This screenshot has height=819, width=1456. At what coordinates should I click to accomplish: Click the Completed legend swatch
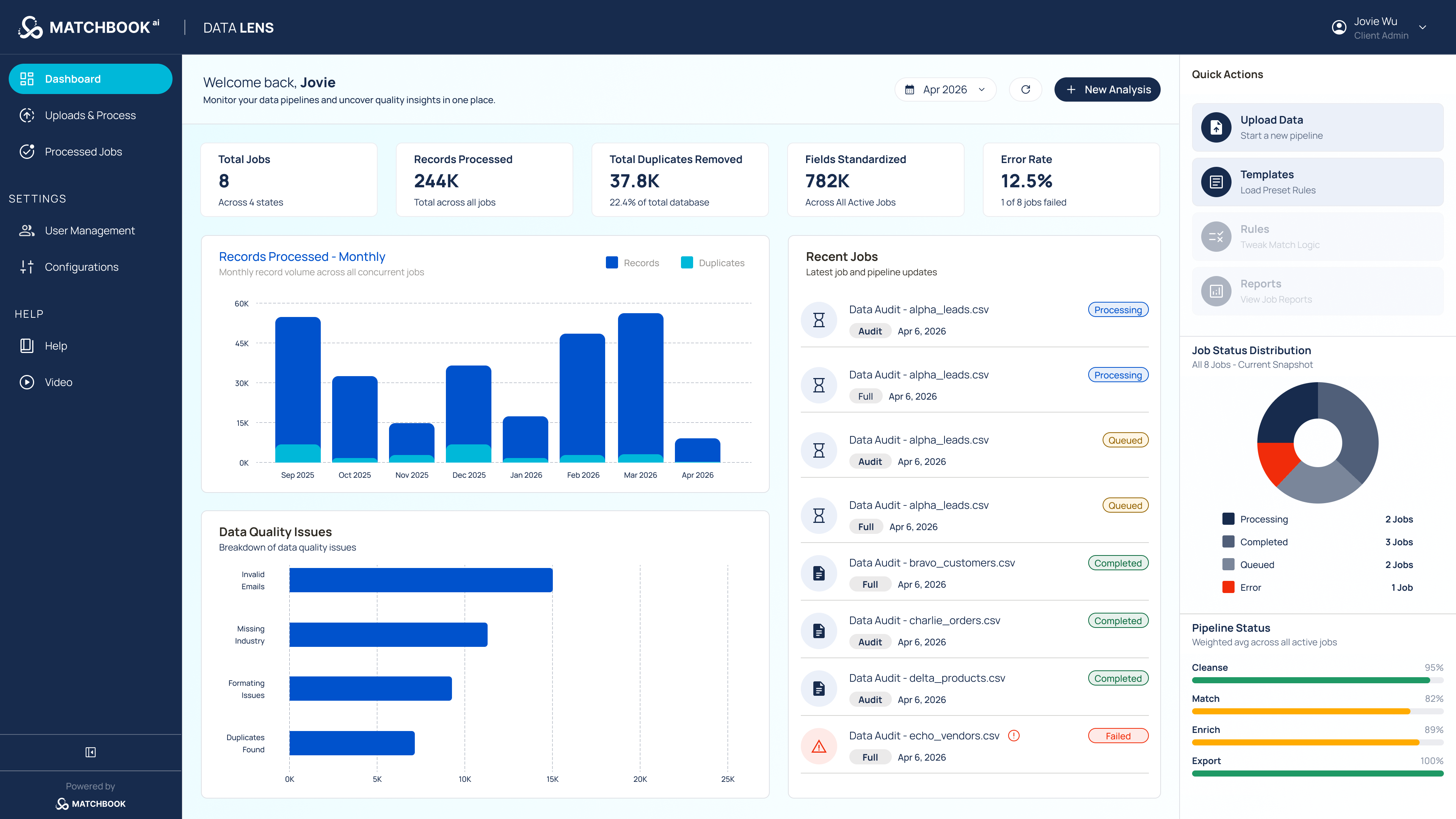(1228, 541)
